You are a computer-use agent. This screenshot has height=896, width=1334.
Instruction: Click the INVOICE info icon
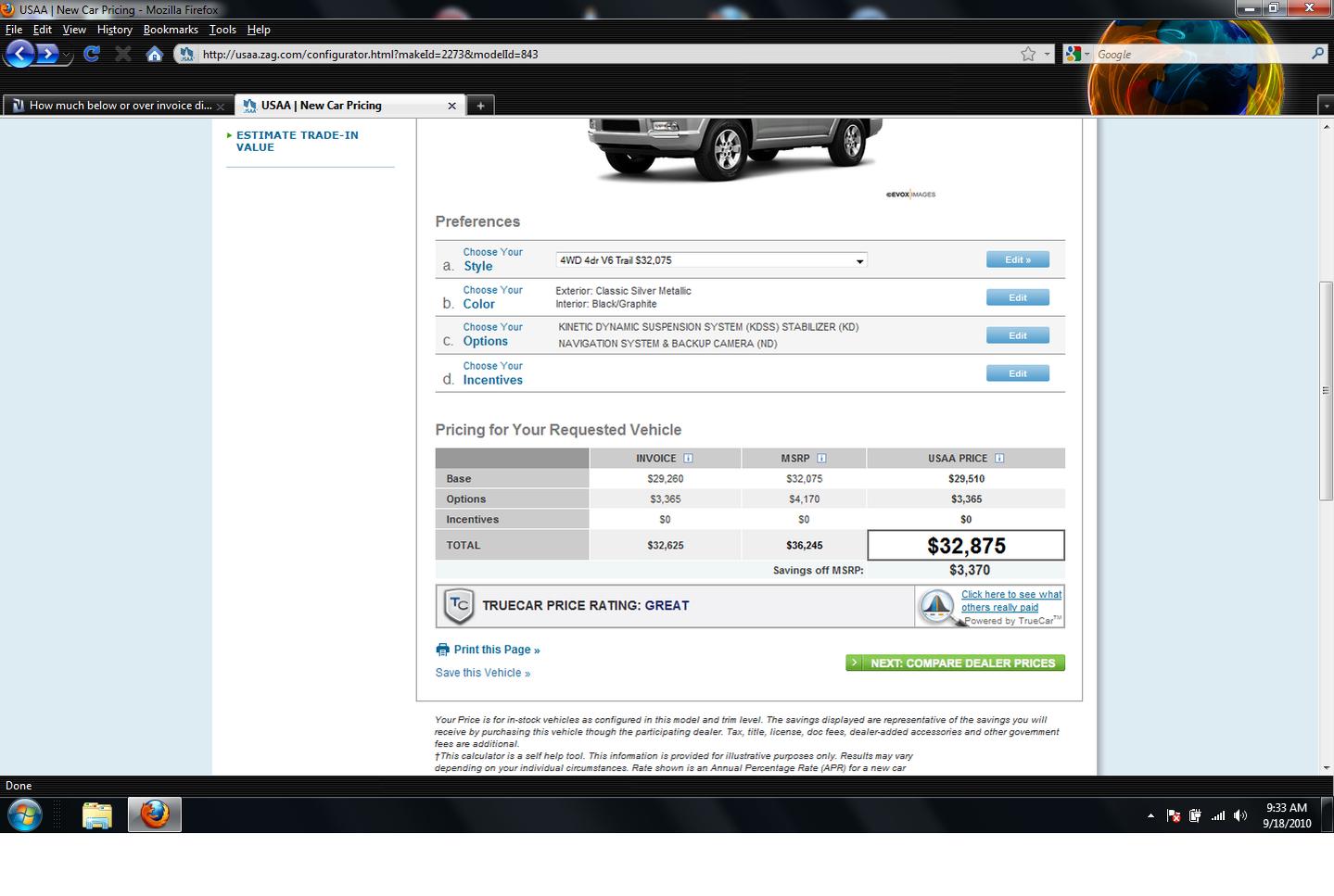pyautogui.click(x=688, y=458)
